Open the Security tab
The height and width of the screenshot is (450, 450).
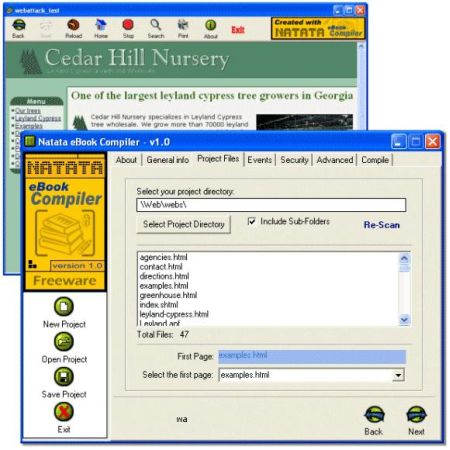click(x=294, y=160)
